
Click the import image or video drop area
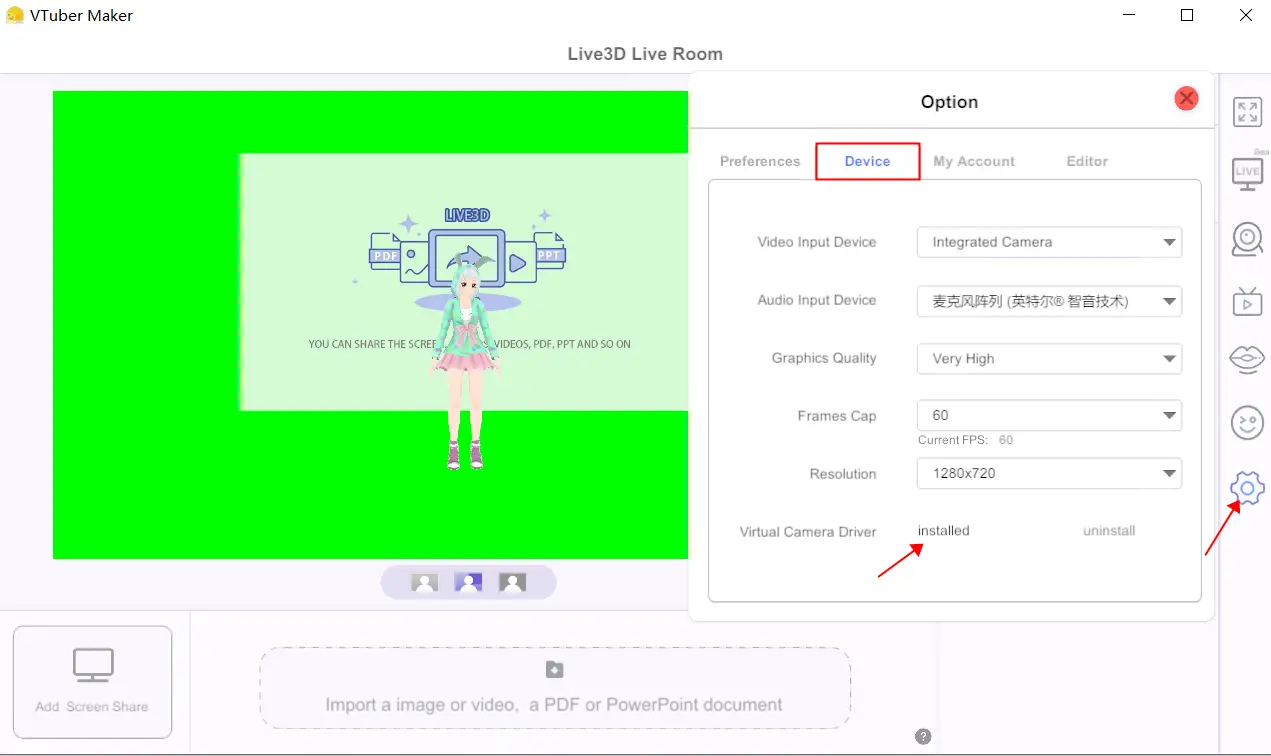pos(555,688)
